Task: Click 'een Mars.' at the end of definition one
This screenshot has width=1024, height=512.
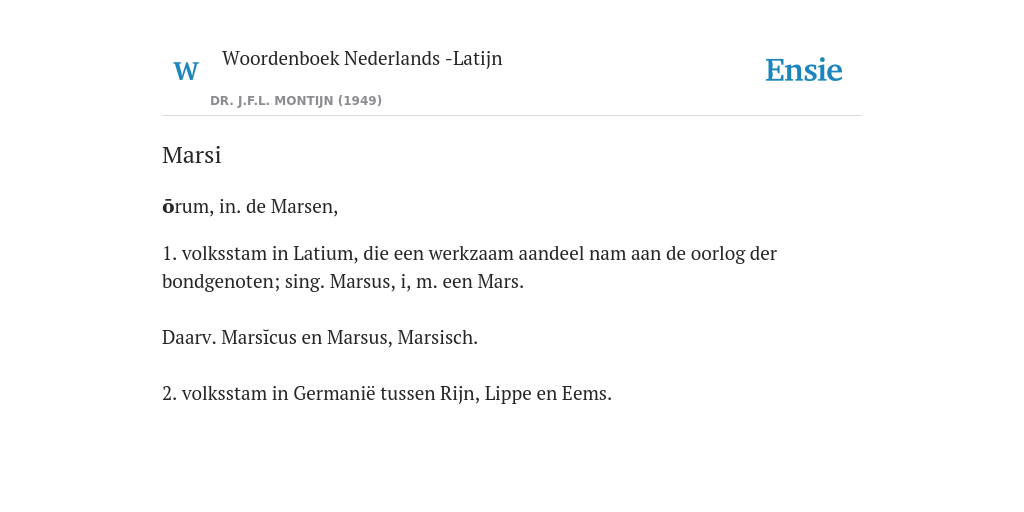Action: click(483, 282)
